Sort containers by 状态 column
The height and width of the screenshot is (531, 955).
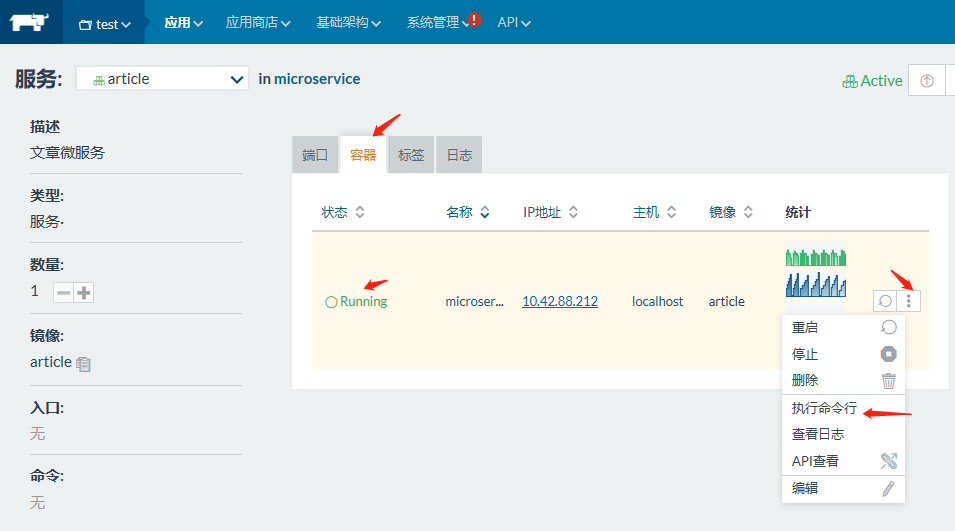[343, 212]
